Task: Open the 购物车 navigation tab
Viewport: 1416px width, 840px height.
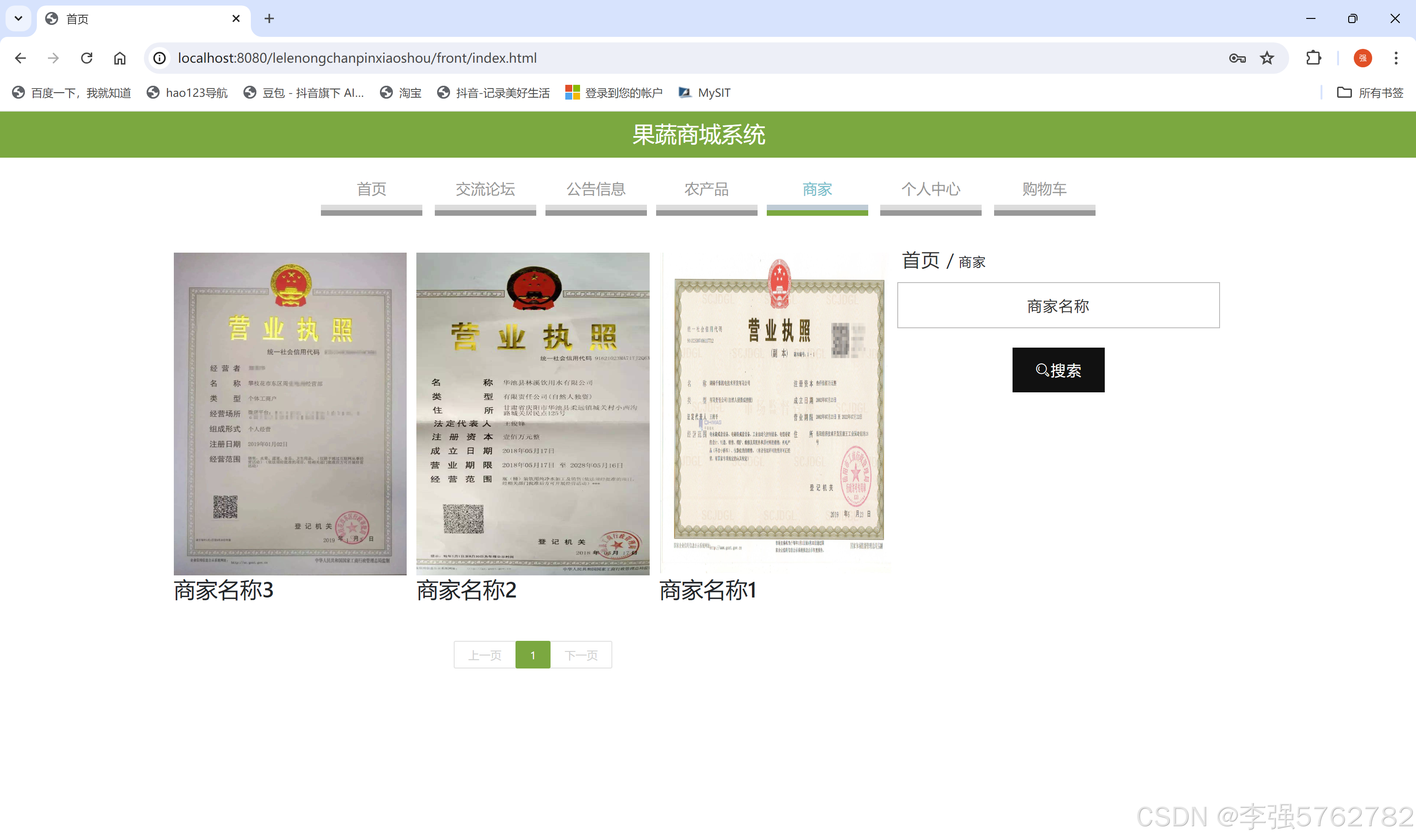Action: click(1043, 189)
